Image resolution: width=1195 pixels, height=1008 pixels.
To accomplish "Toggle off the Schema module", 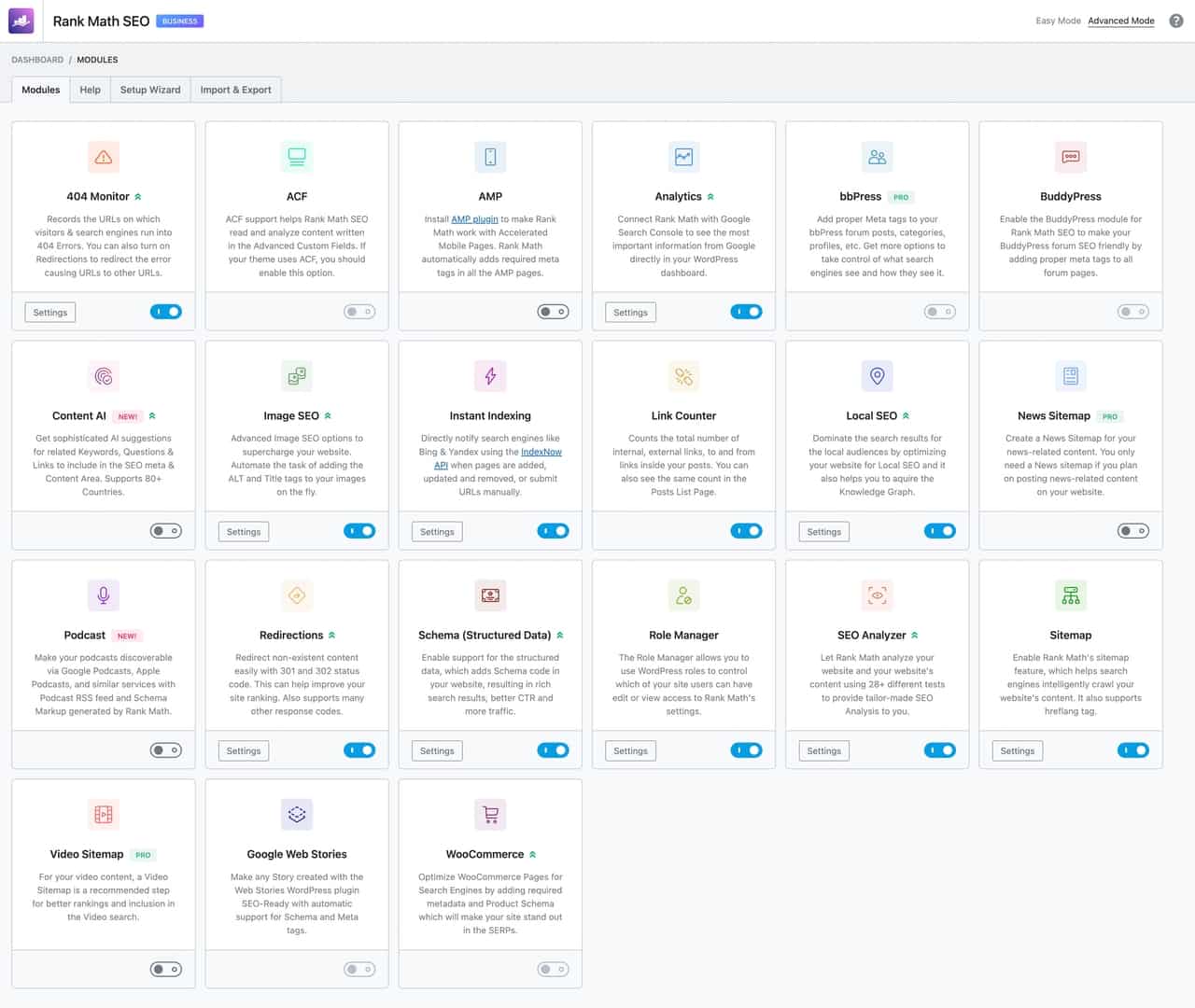I will tap(553, 750).
